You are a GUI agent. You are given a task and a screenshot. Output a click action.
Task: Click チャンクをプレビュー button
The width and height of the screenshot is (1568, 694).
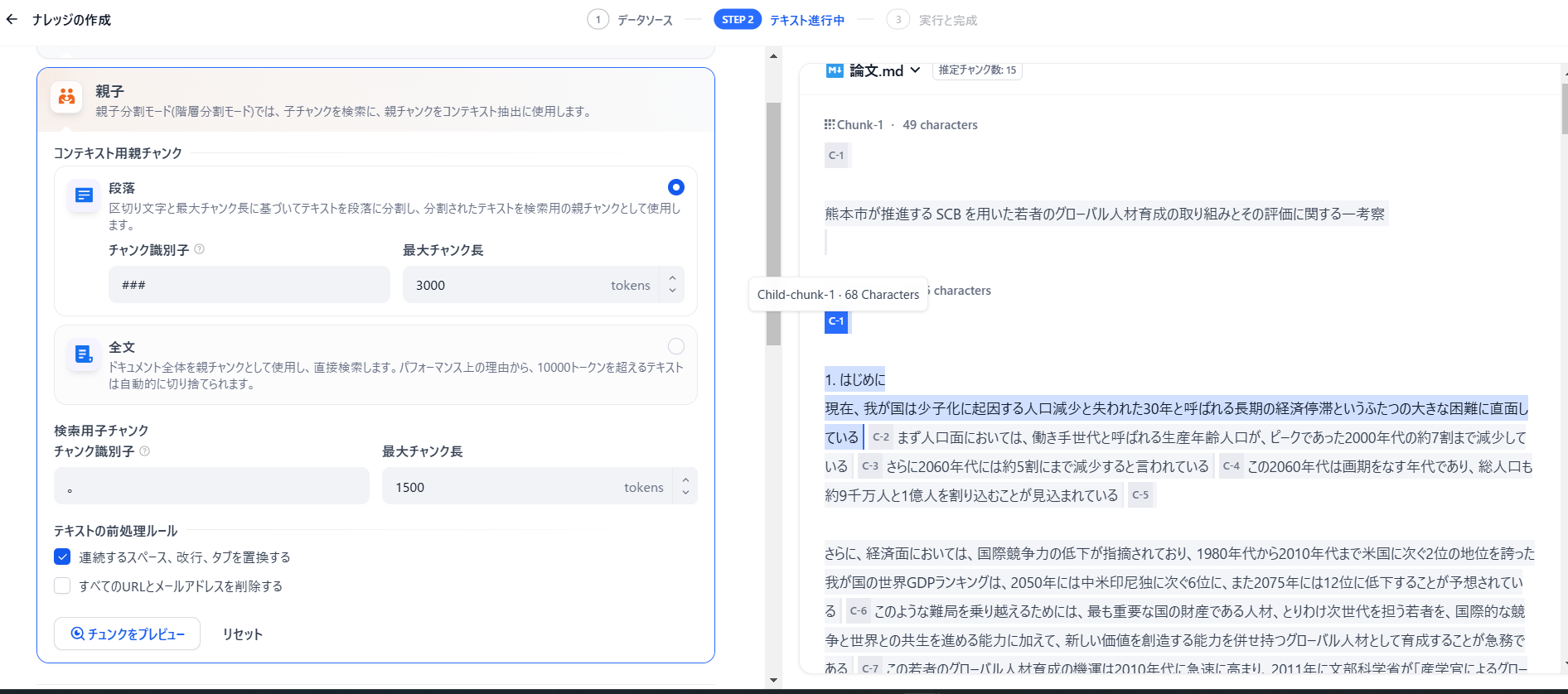(128, 634)
